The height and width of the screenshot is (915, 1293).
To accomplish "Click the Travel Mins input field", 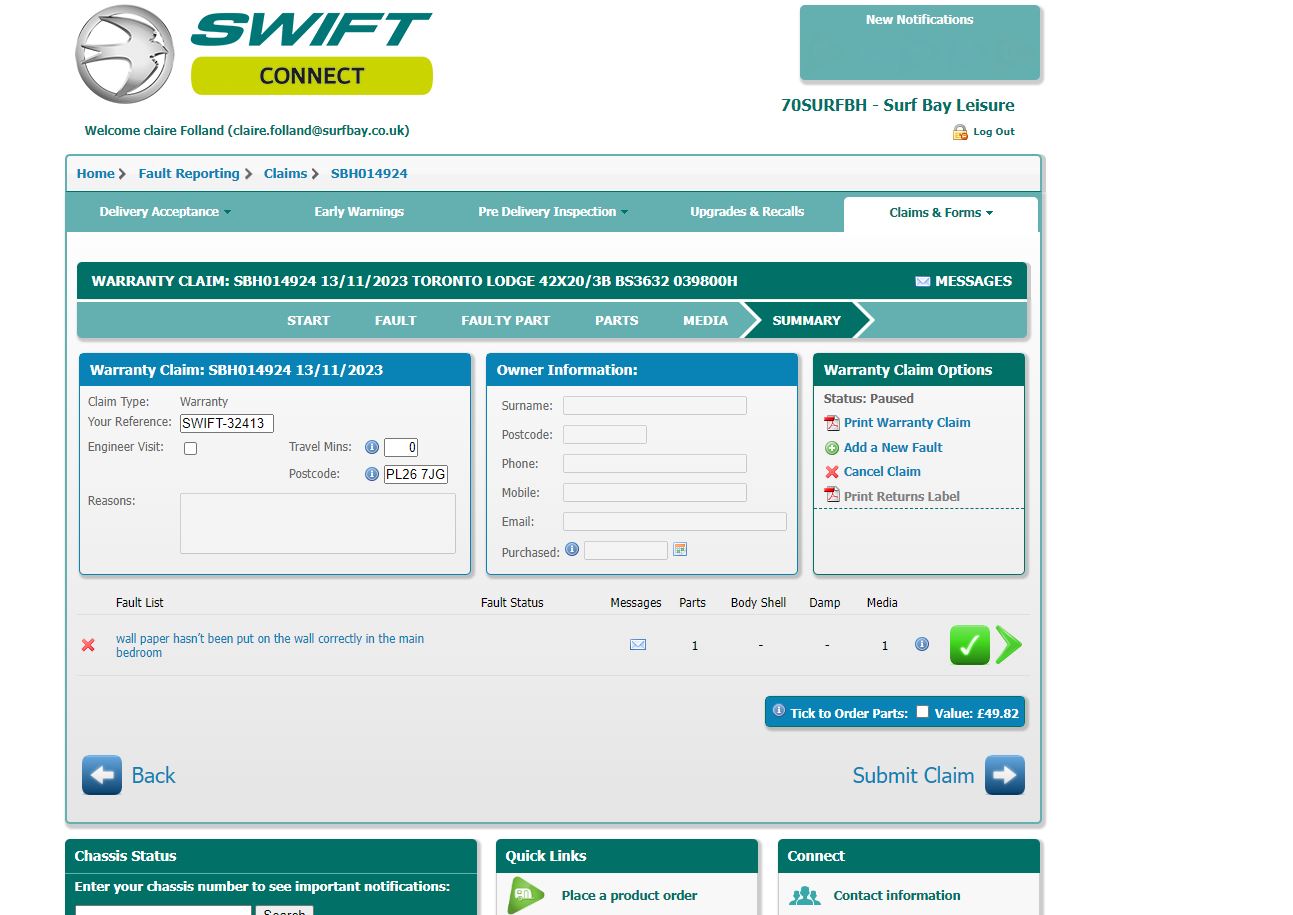I will pyautogui.click(x=401, y=448).
